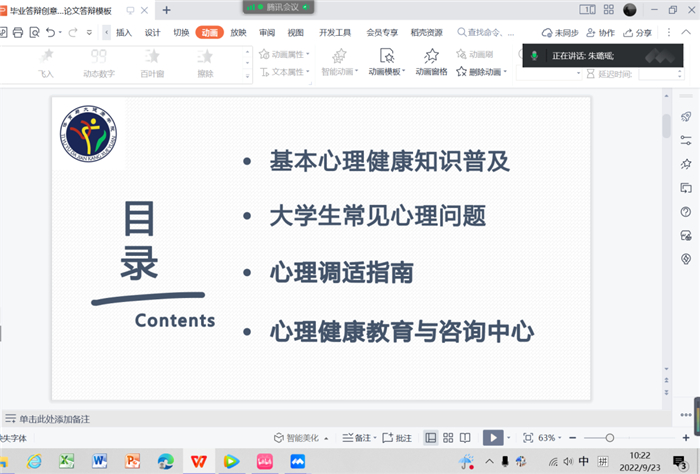
Task: Click the rocket icon in right sidebar
Action: click(x=686, y=117)
